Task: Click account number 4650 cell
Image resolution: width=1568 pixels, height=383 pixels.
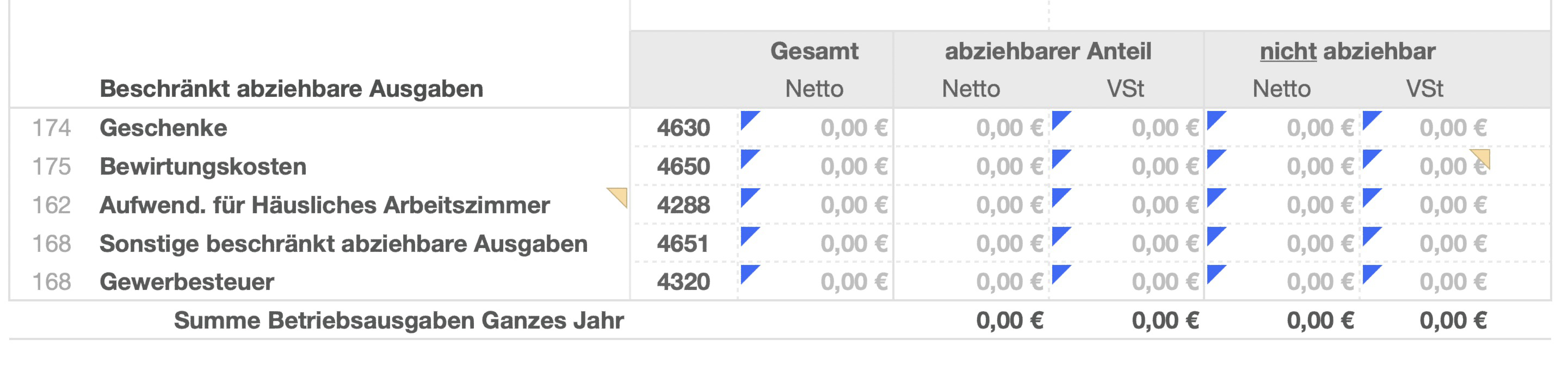Action: pos(683,166)
